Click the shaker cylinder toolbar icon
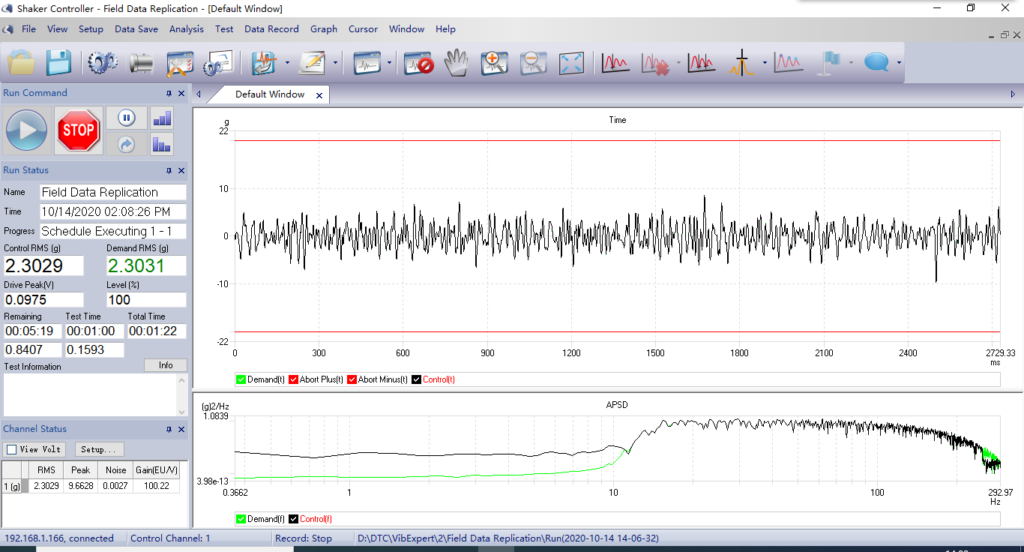Image resolution: width=1024 pixels, height=552 pixels. click(141, 63)
